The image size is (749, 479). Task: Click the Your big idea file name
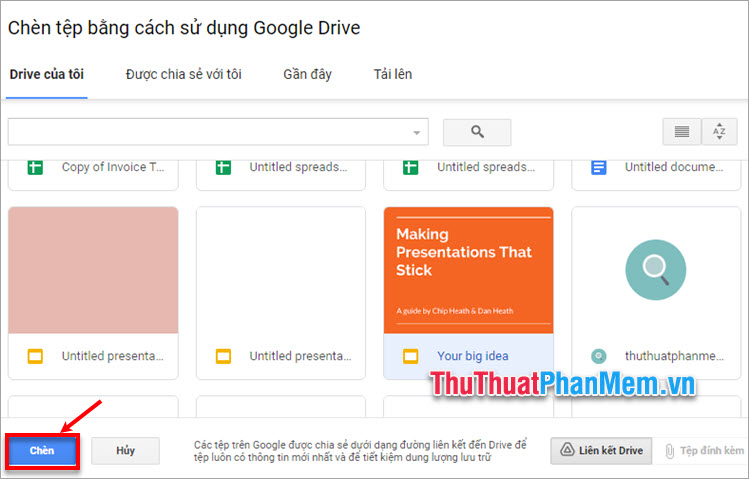click(x=472, y=356)
